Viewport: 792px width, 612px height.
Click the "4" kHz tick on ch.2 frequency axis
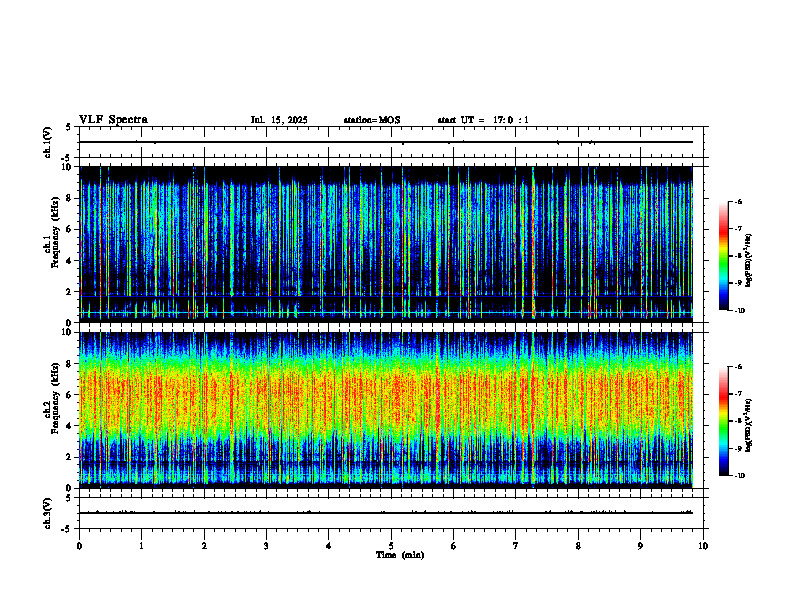(x=70, y=426)
